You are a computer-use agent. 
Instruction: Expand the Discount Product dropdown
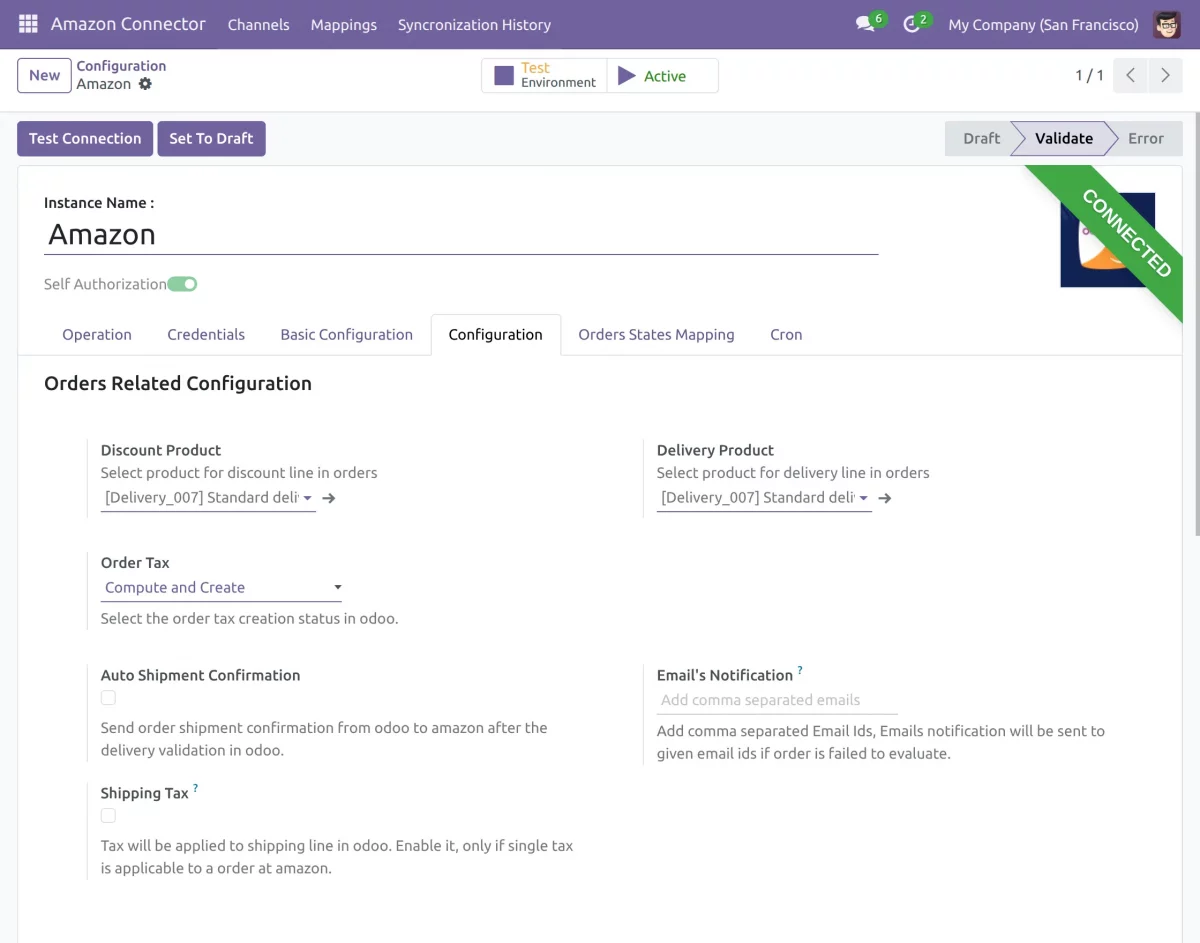307,498
